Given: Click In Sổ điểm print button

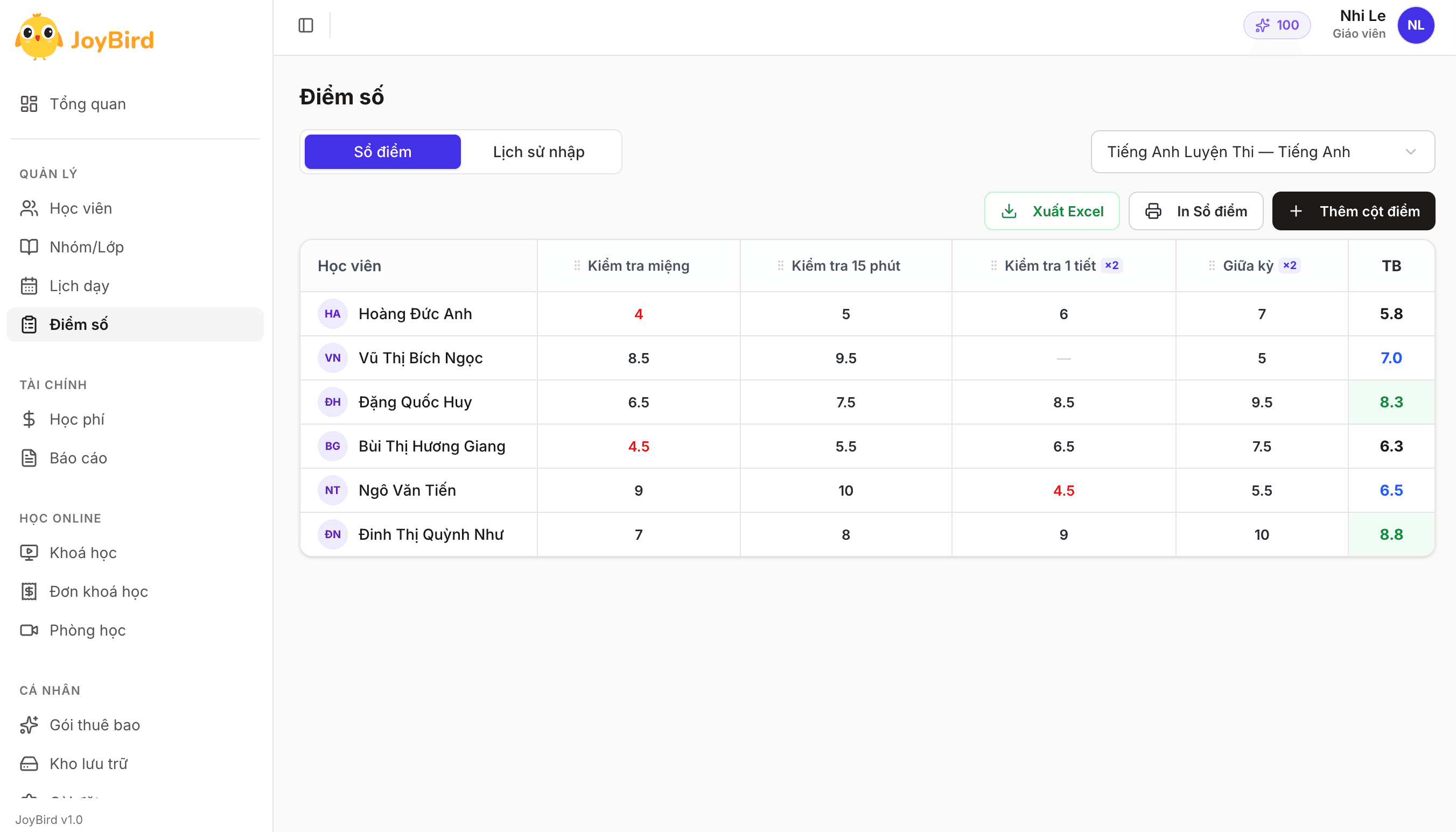Looking at the screenshot, I should pyautogui.click(x=1195, y=211).
